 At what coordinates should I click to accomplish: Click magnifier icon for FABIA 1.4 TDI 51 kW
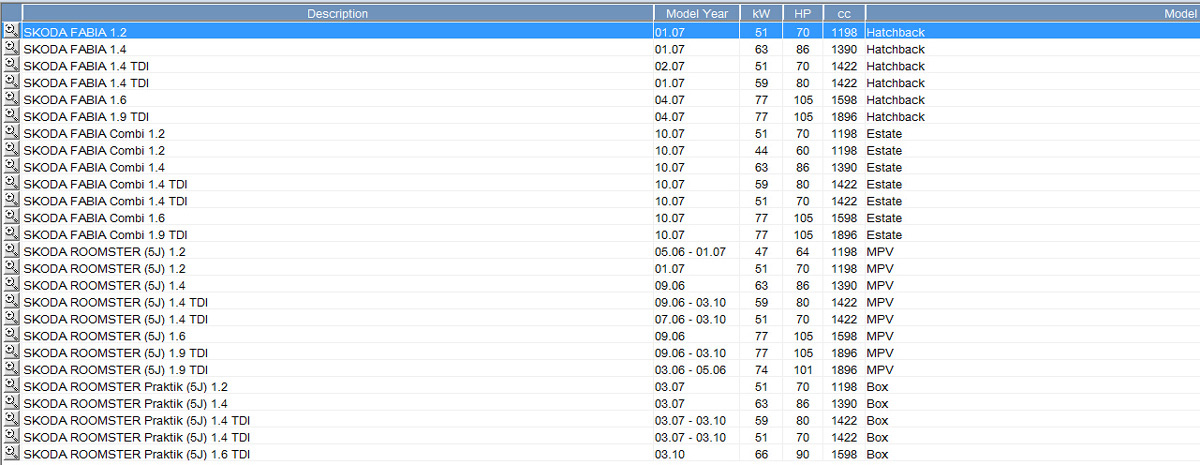(10, 66)
